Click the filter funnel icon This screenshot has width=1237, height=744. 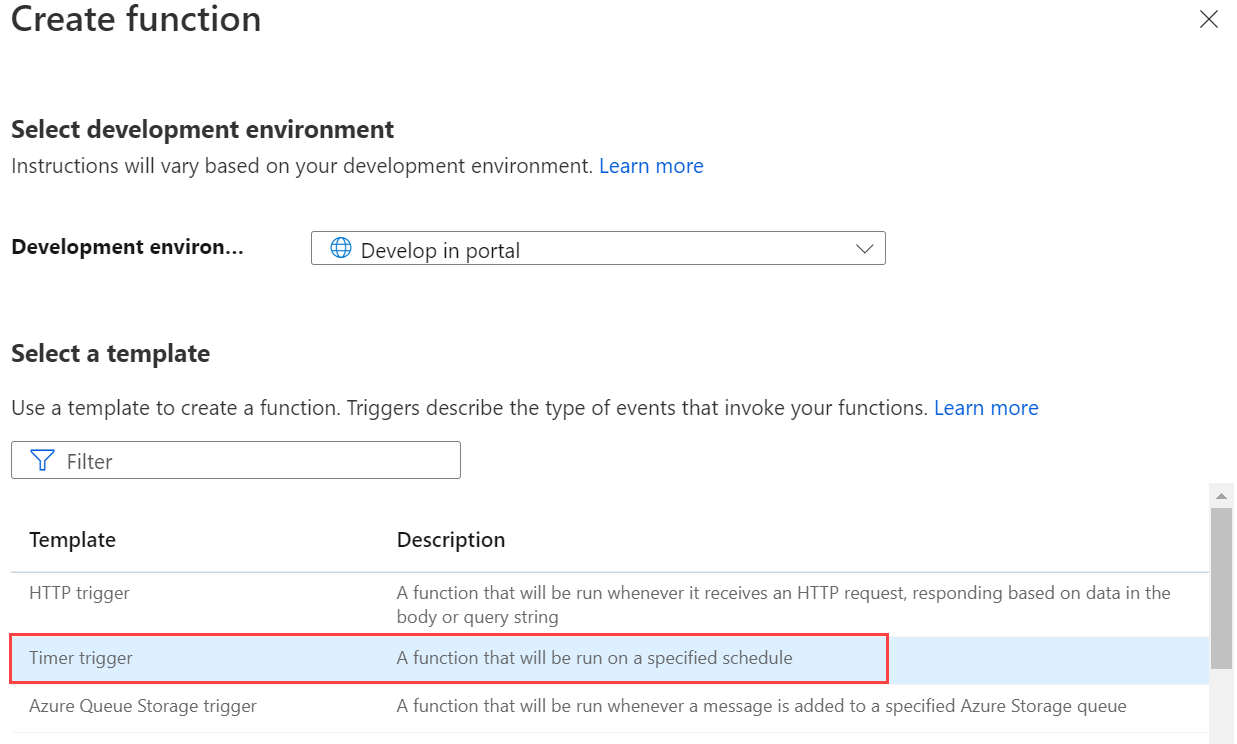[x=42, y=459]
